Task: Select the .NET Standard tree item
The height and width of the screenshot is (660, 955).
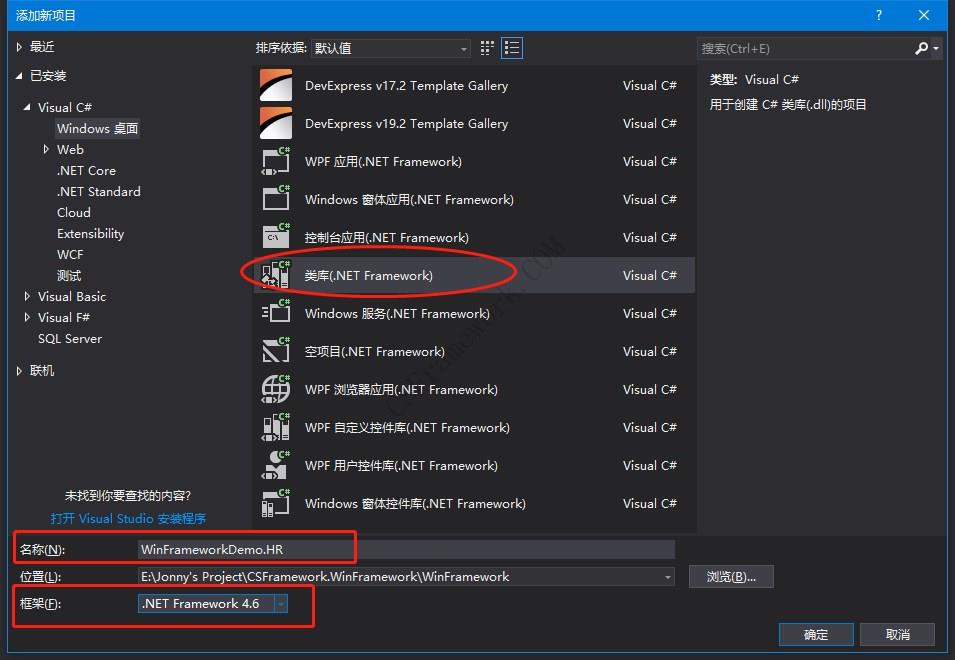Action: (x=98, y=191)
